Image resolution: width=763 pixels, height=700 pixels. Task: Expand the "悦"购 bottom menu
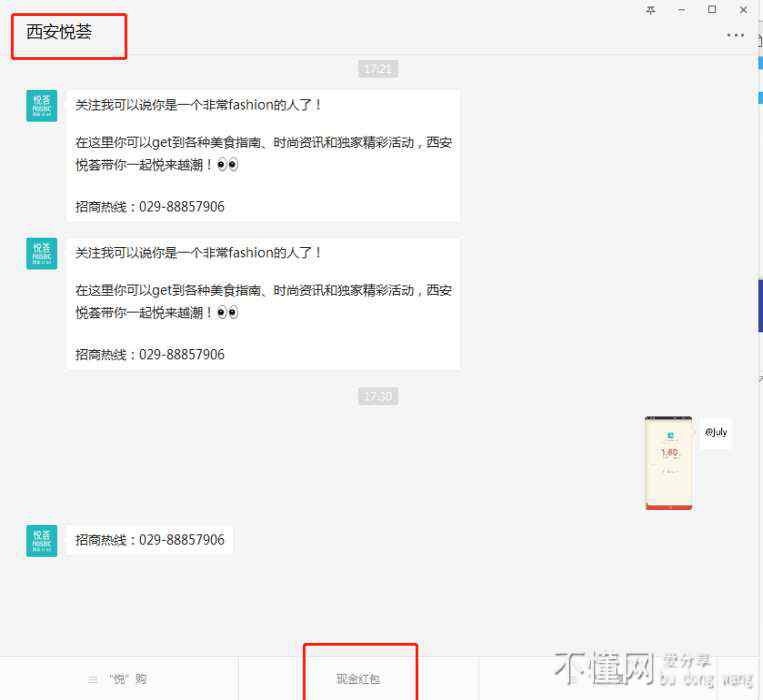(127, 679)
